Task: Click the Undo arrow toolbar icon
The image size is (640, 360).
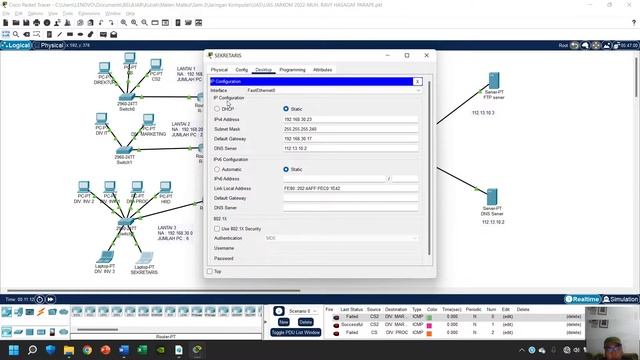Action: coord(101,23)
